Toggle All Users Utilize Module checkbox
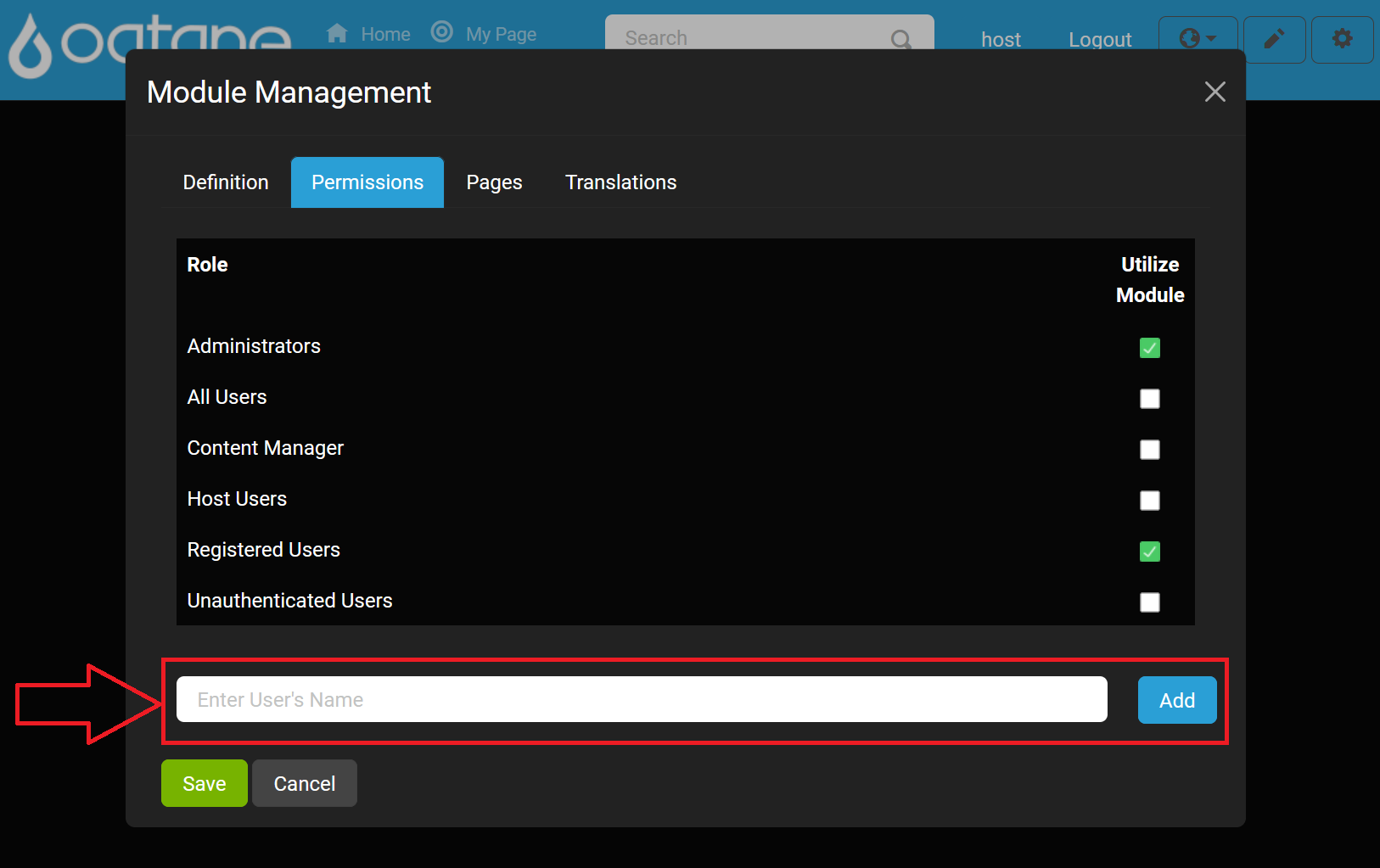 [x=1149, y=399]
